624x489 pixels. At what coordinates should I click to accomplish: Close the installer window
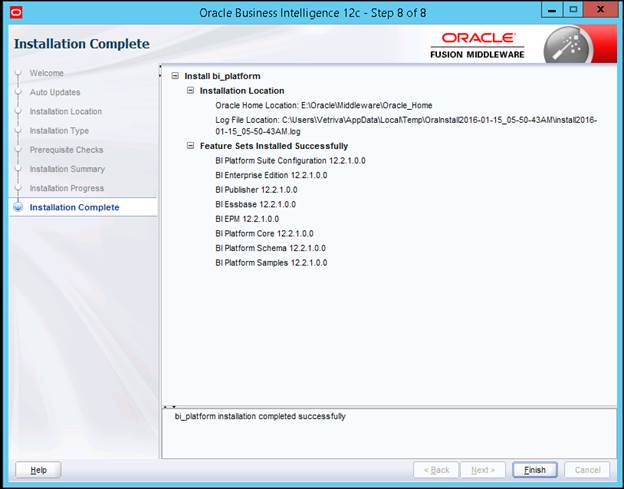[601, 10]
